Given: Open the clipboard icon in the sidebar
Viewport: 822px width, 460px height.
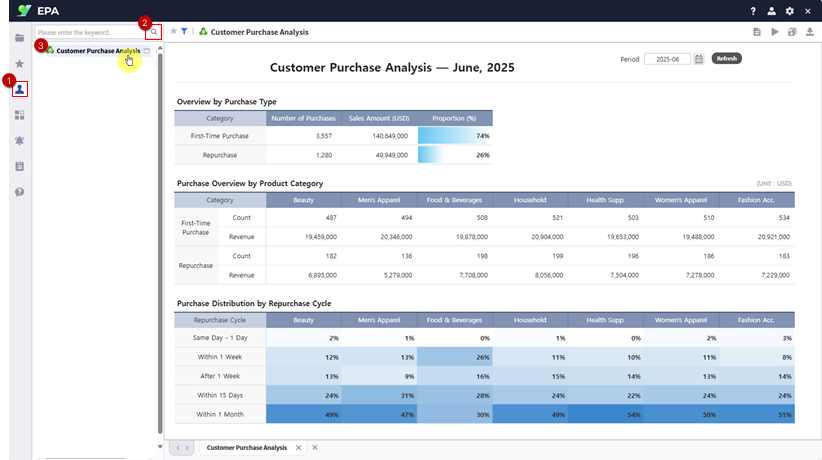Looking at the screenshot, I should click(x=19, y=166).
